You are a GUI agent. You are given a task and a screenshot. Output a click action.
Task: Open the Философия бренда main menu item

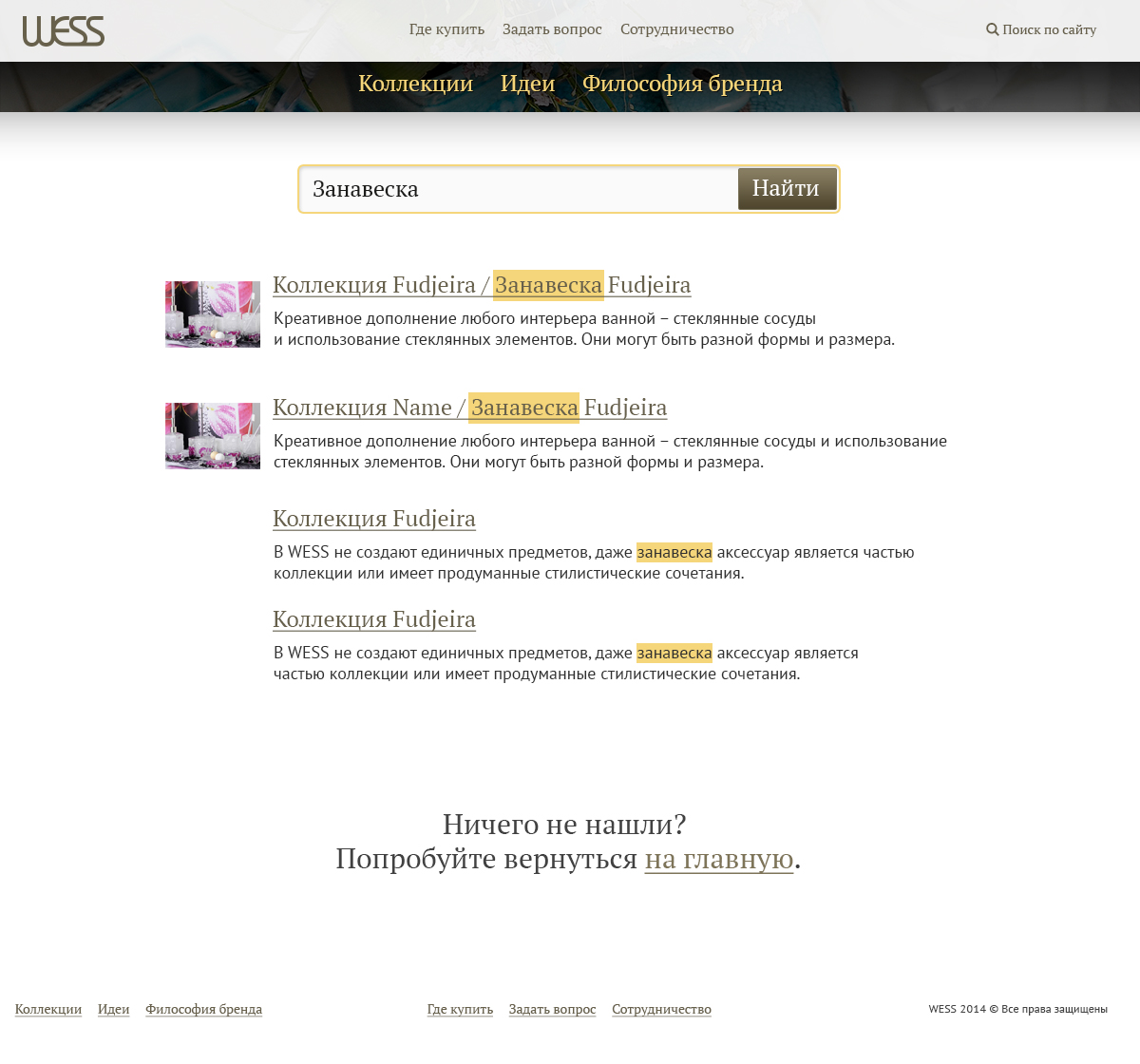point(682,84)
